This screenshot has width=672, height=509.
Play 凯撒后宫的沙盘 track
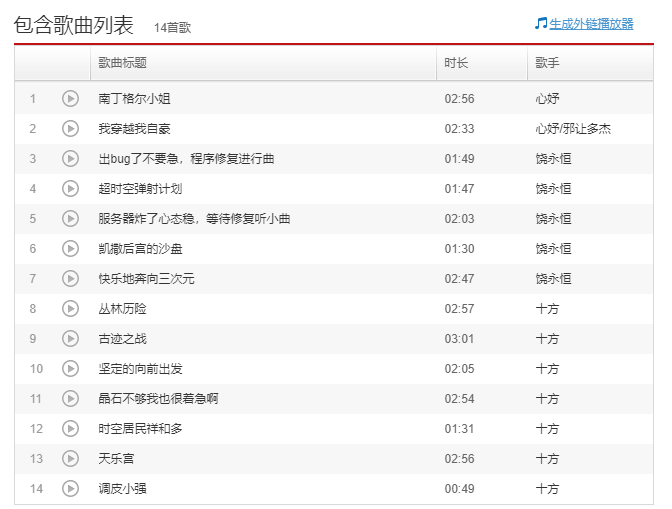[70, 248]
